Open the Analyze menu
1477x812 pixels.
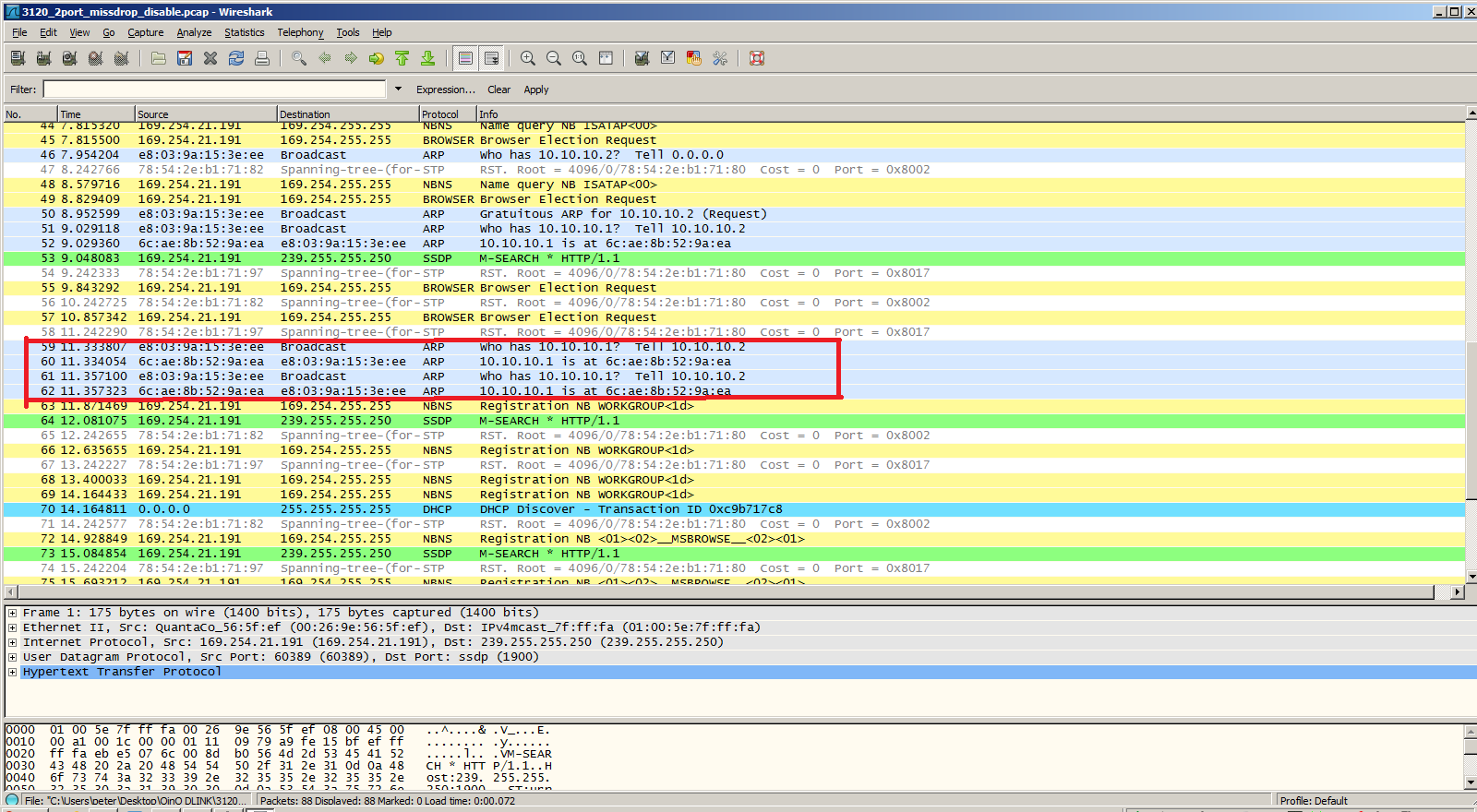tap(194, 32)
